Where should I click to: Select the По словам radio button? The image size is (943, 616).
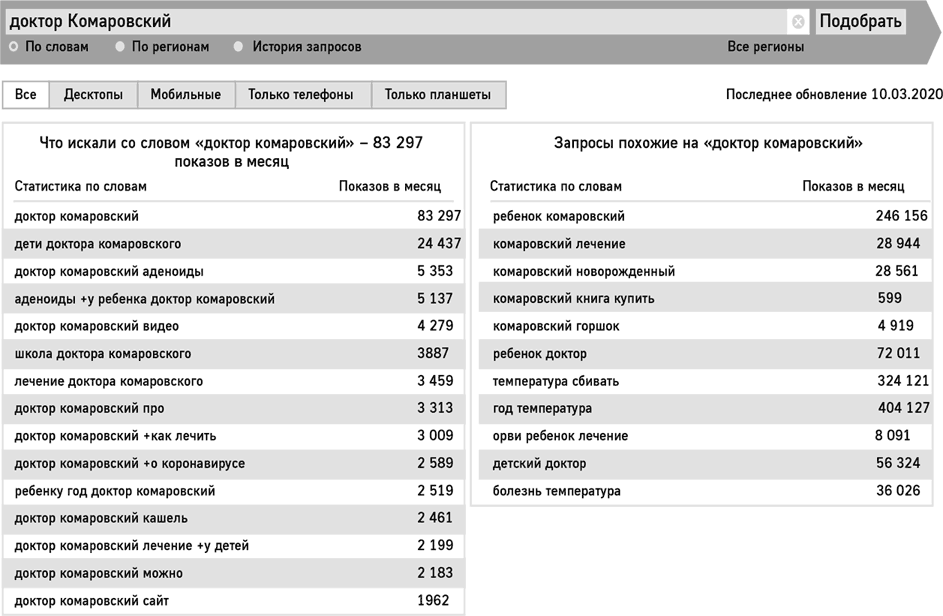point(14,46)
